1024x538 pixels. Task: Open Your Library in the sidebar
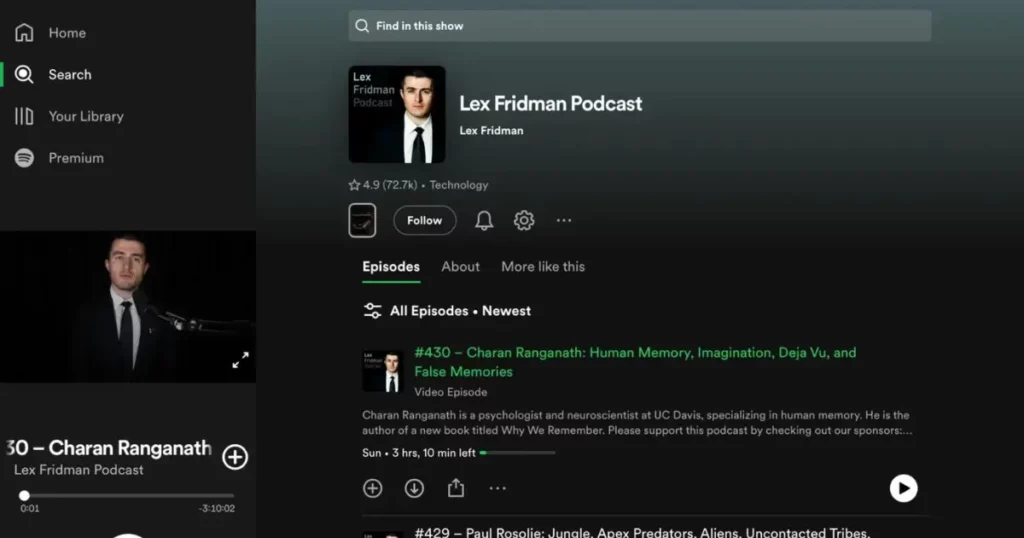[69, 116]
